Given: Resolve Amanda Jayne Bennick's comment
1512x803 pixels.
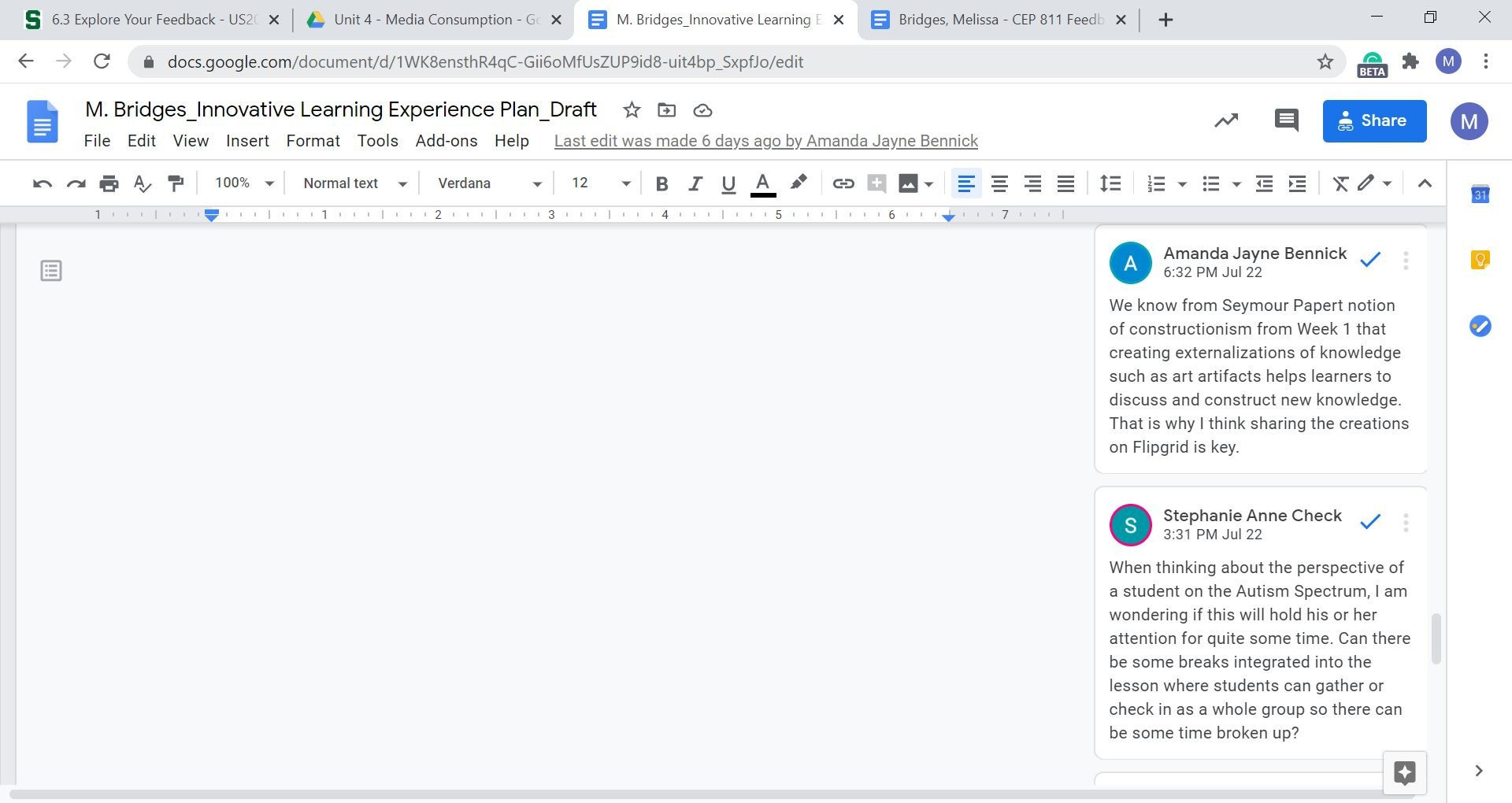Looking at the screenshot, I should 1370,260.
